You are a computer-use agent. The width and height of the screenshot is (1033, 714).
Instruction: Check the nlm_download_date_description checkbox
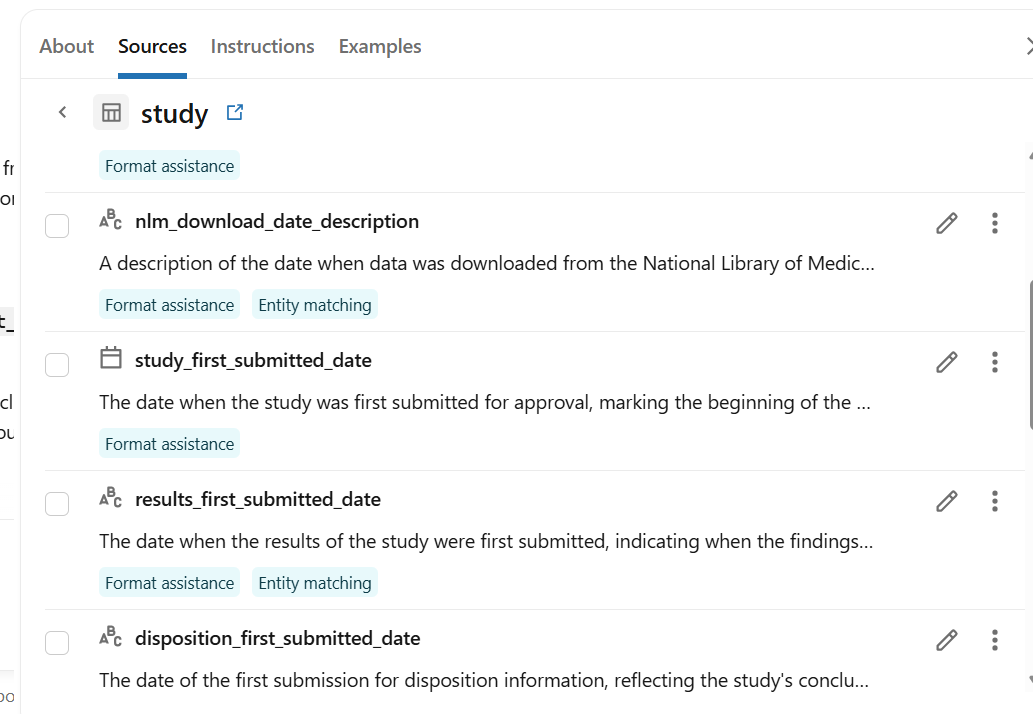[57, 226]
